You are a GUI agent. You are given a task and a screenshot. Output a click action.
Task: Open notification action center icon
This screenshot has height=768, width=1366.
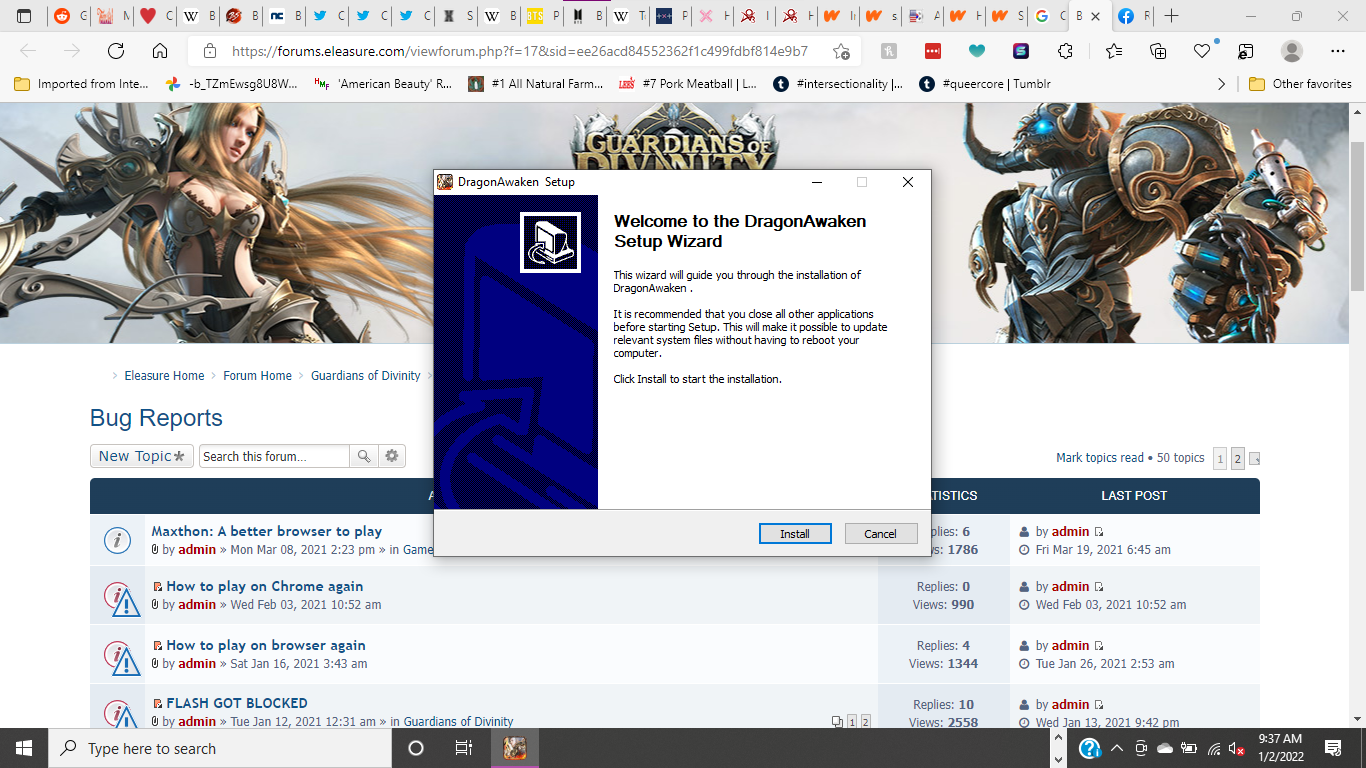[1333, 748]
